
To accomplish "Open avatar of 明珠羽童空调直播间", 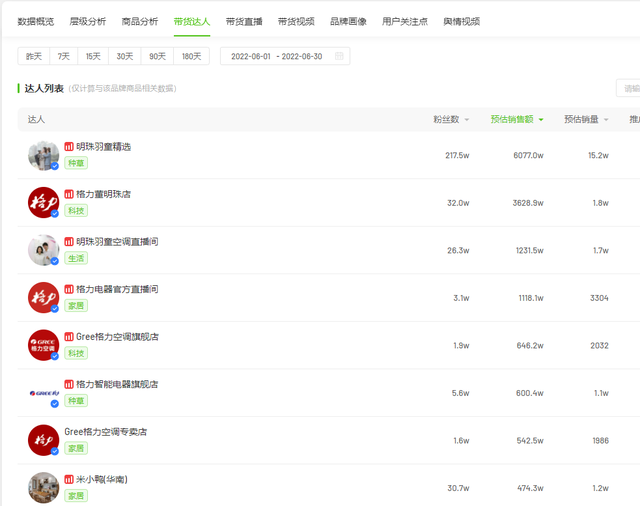I will [x=43, y=250].
